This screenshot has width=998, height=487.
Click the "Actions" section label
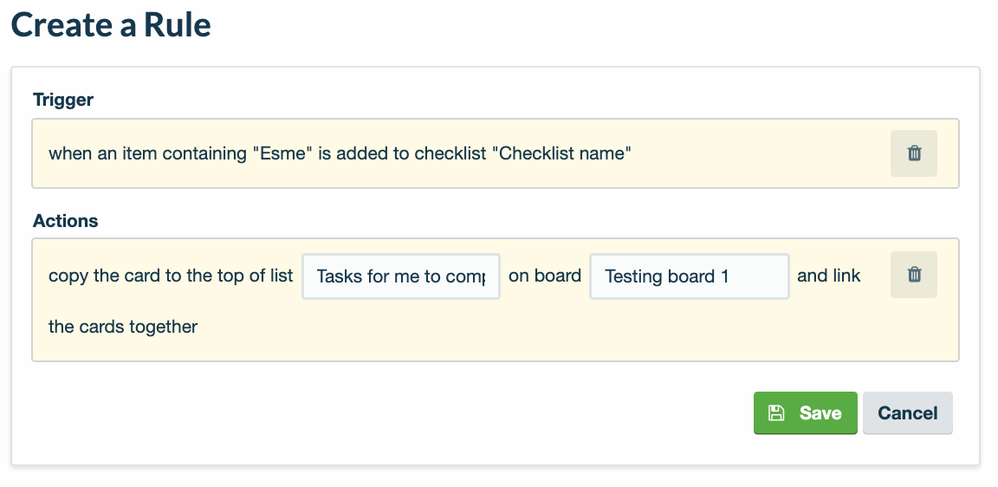[65, 221]
